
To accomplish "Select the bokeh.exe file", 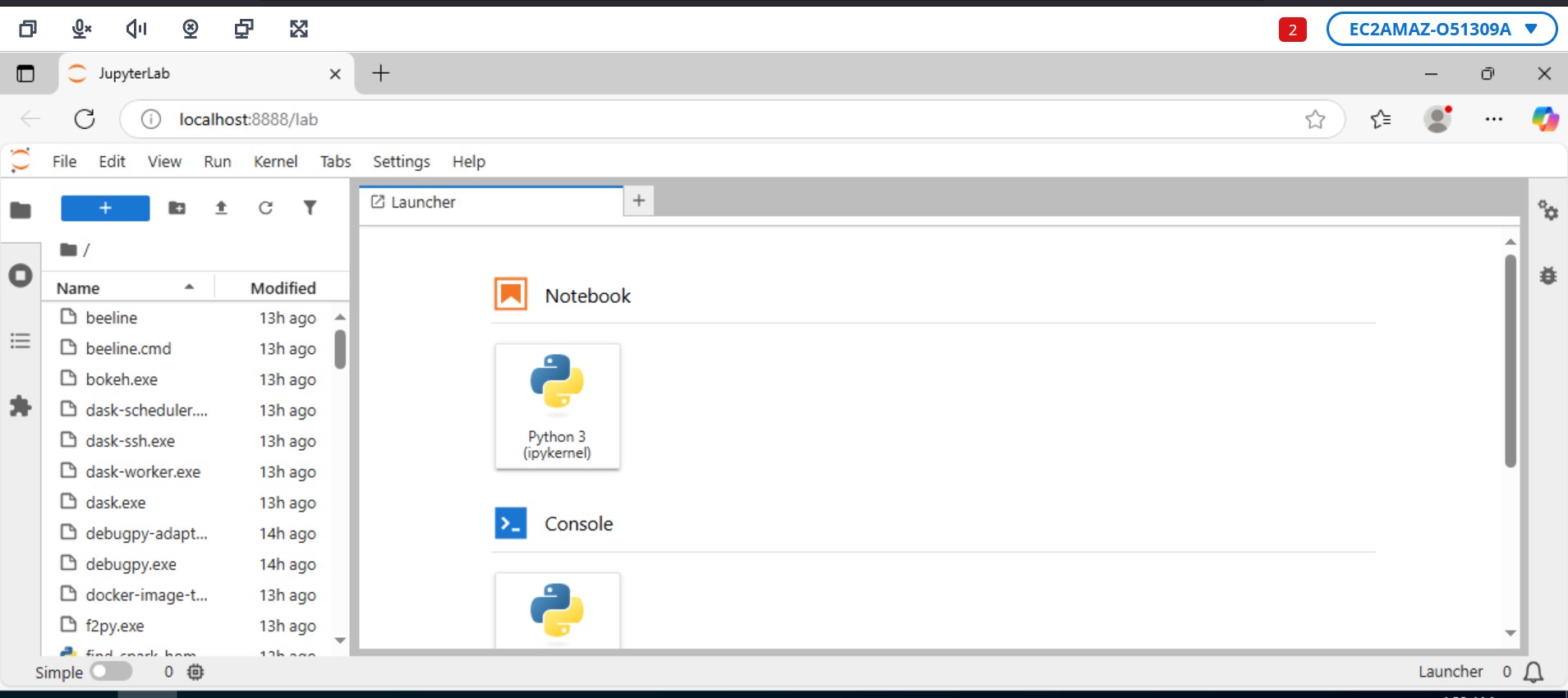I will pos(187,379).
